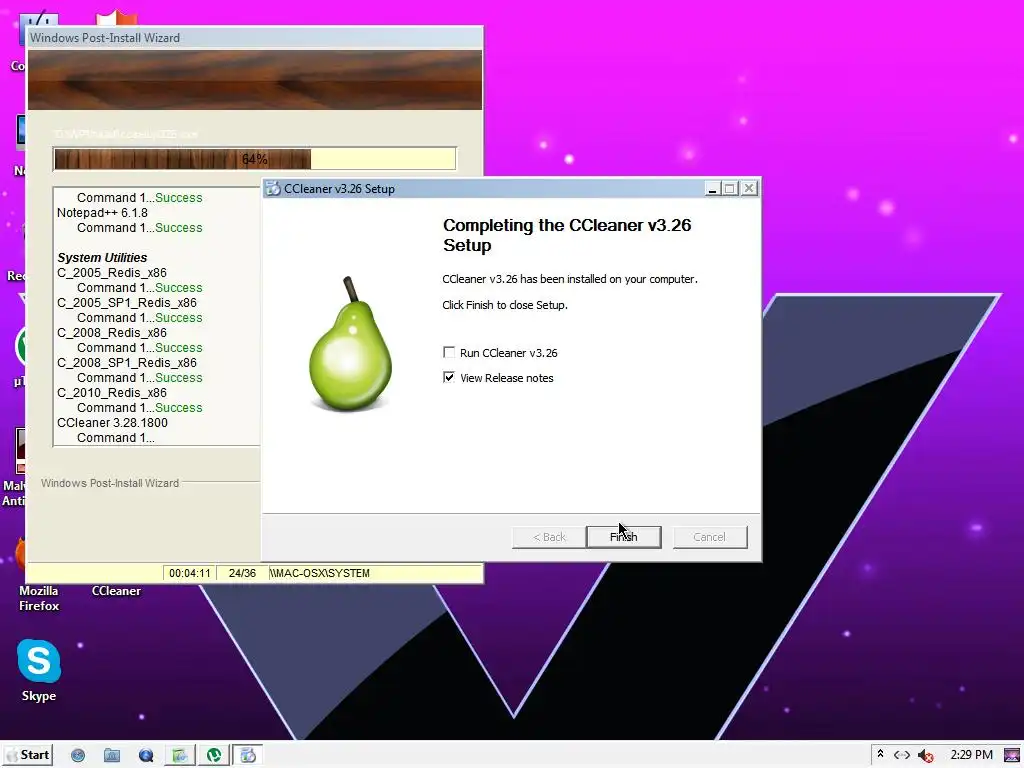Click the muted volume tray icon
The width and height of the screenshot is (1024, 768).
click(925, 756)
